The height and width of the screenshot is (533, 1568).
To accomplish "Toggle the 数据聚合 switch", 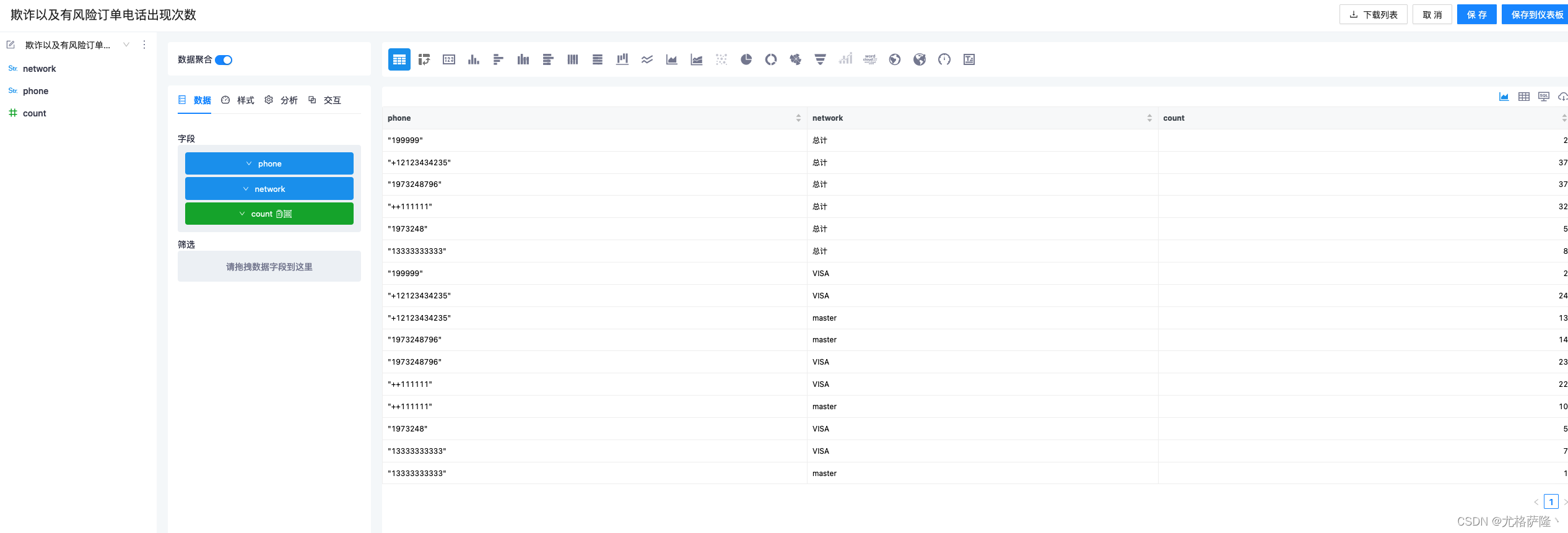I will pyautogui.click(x=224, y=60).
